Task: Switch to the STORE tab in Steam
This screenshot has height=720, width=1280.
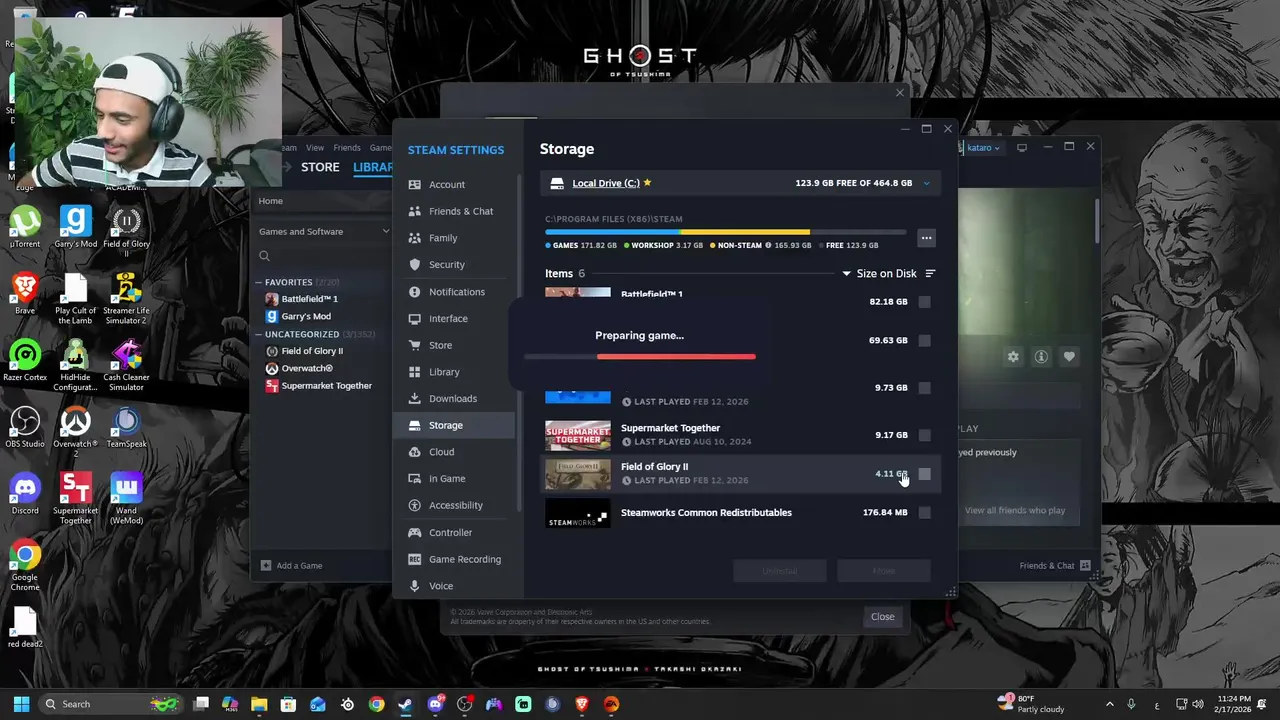Action: pos(320,167)
